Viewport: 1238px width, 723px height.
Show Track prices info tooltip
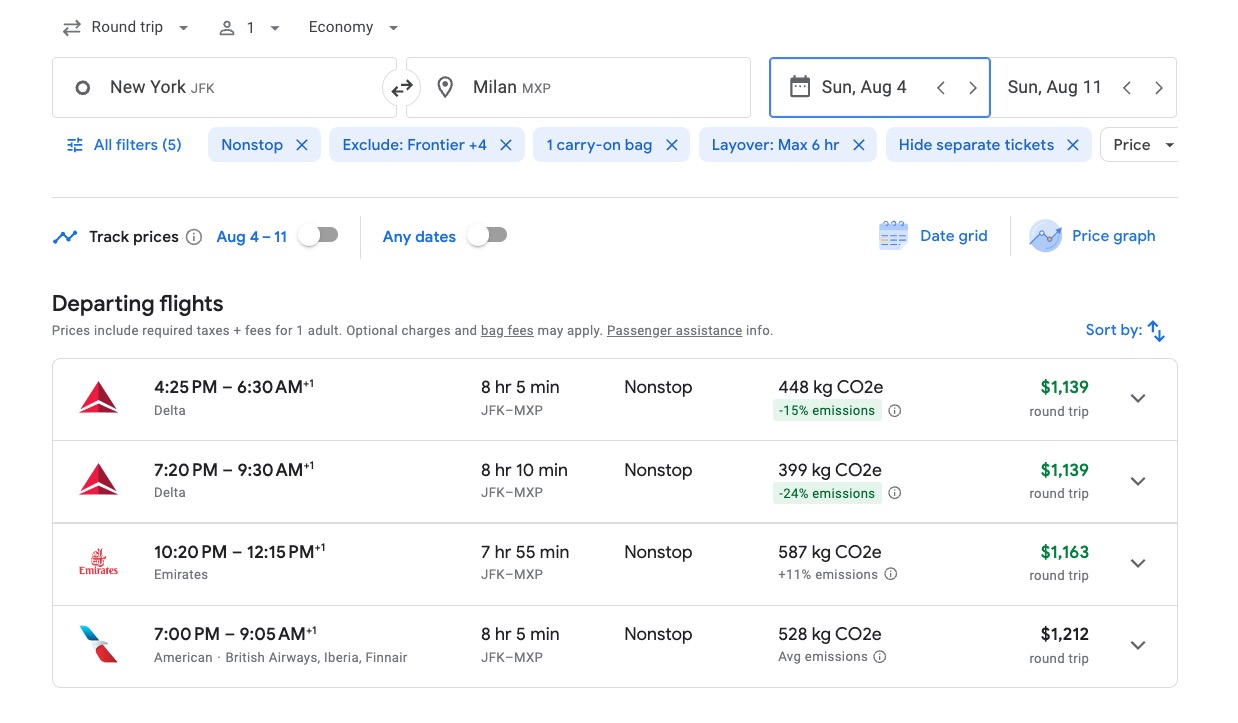click(x=194, y=237)
